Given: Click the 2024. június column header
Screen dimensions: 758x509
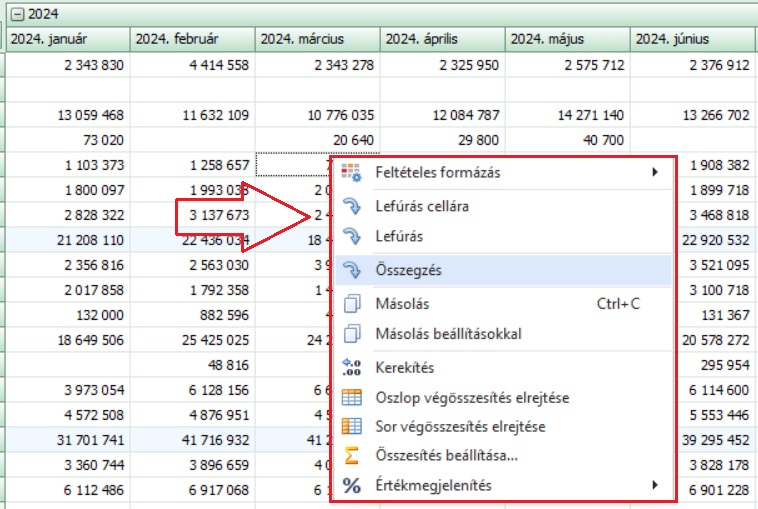Looking at the screenshot, I should click(x=693, y=40).
